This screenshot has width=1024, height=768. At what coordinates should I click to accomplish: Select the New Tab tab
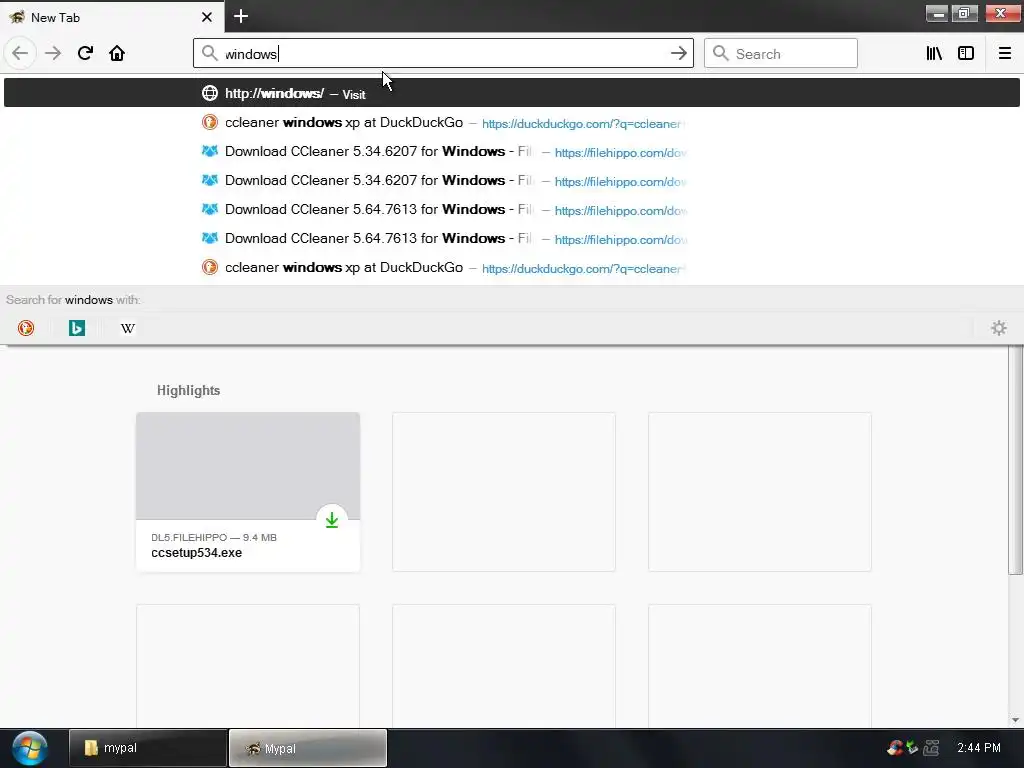pos(112,17)
